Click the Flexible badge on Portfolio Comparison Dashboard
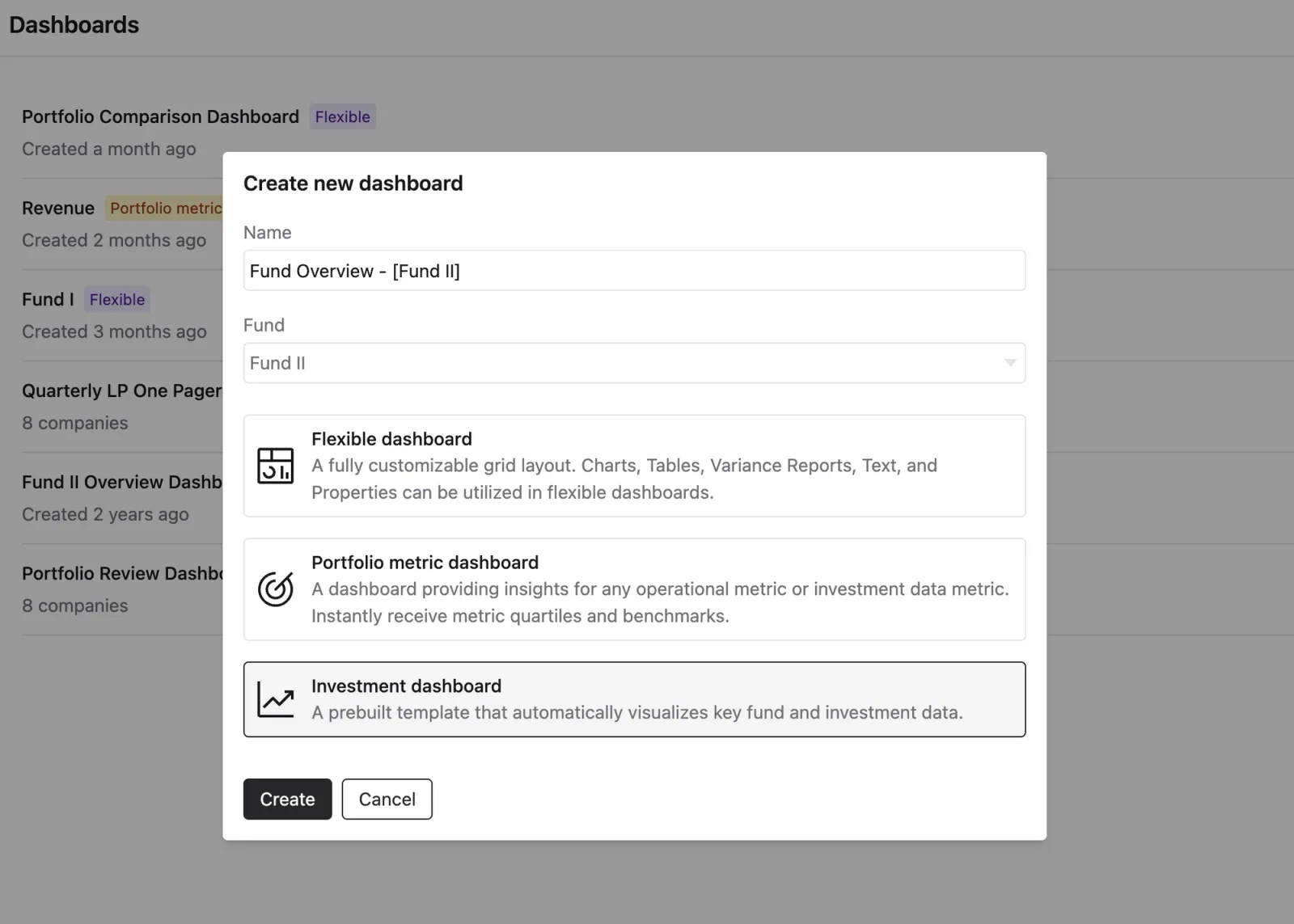Screen dimensions: 1294x924 [342, 116]
